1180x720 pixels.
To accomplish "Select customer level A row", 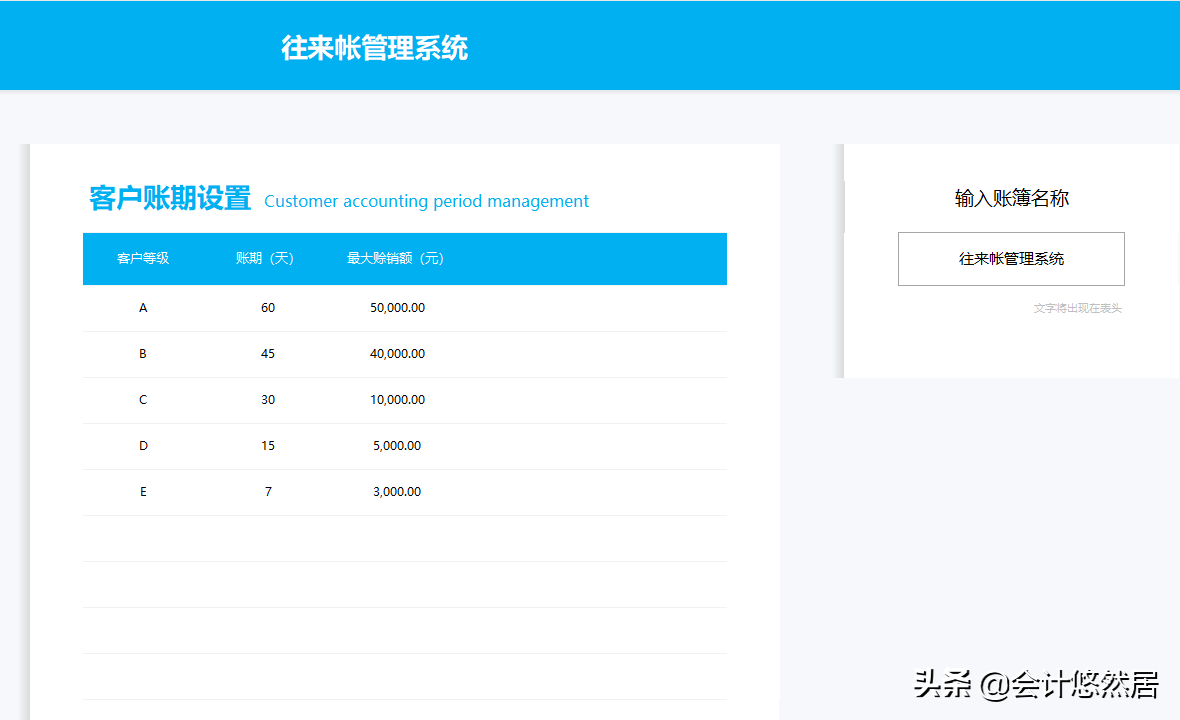I will click(143, 307).
